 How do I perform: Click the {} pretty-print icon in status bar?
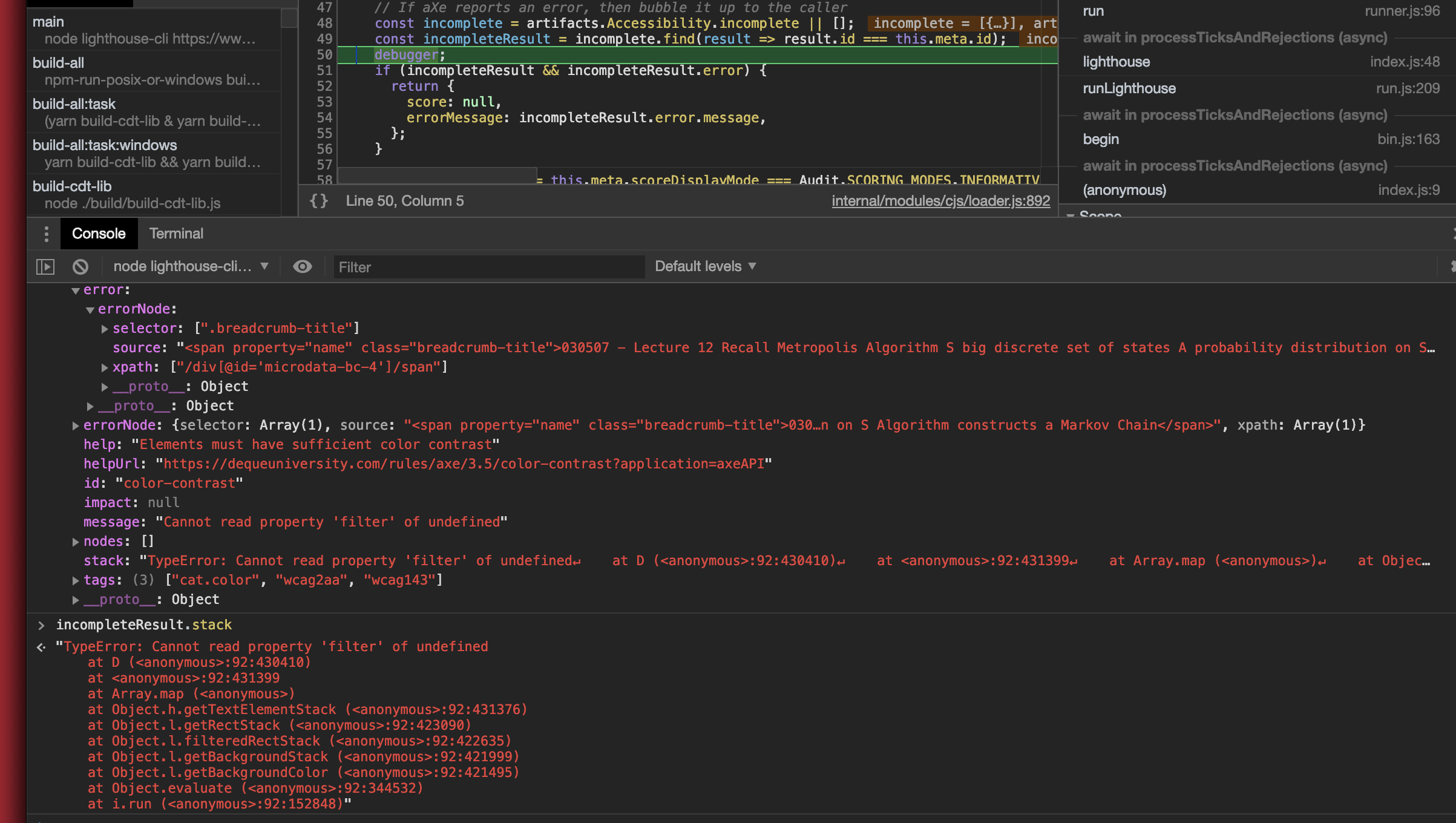pyautogui.click(x=320, y=200)
